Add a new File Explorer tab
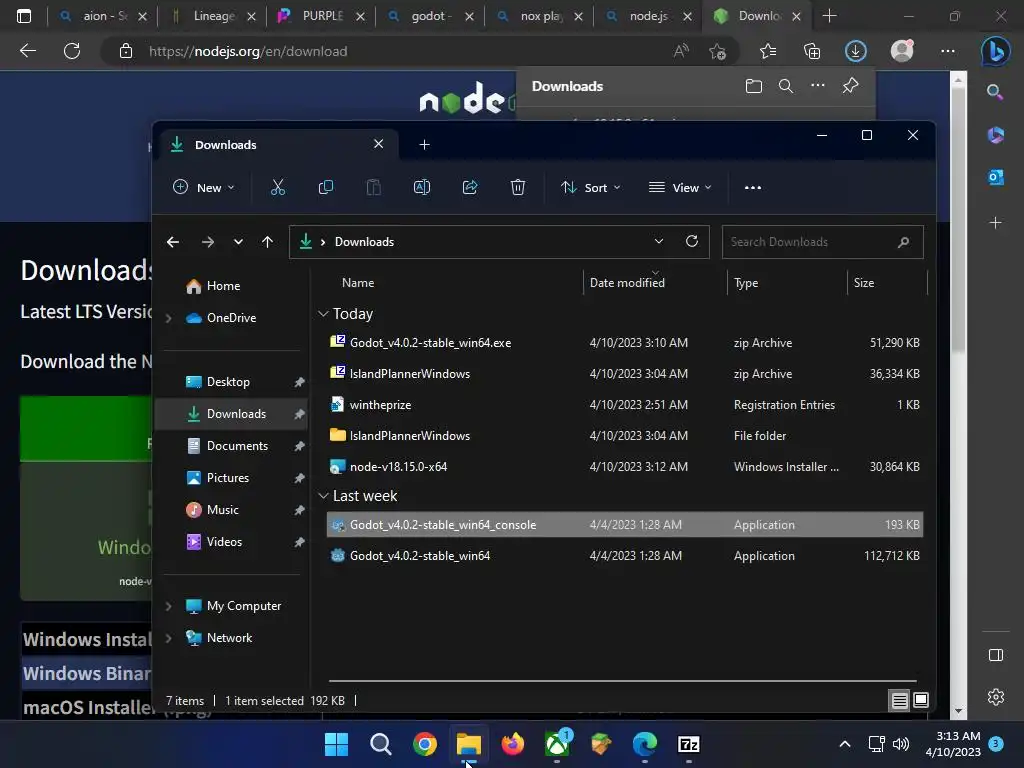The width and height of the screenshot is (1024, 768). click(424, 144)
